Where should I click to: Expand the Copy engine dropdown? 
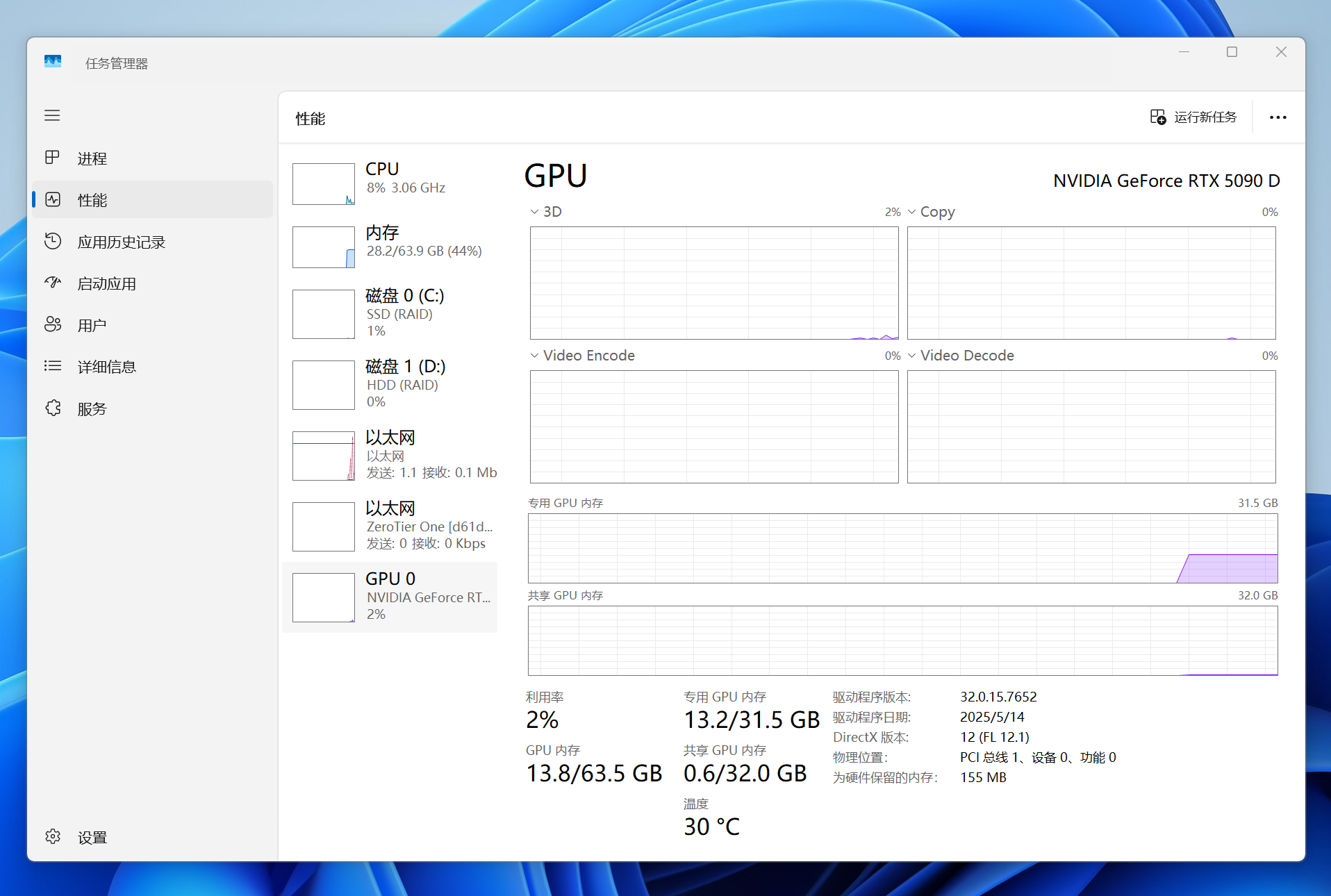(911, 212)
